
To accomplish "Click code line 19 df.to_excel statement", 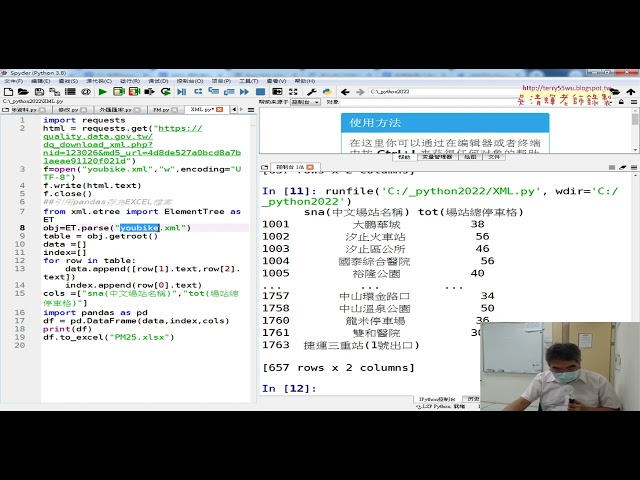I will coord(109,337).
